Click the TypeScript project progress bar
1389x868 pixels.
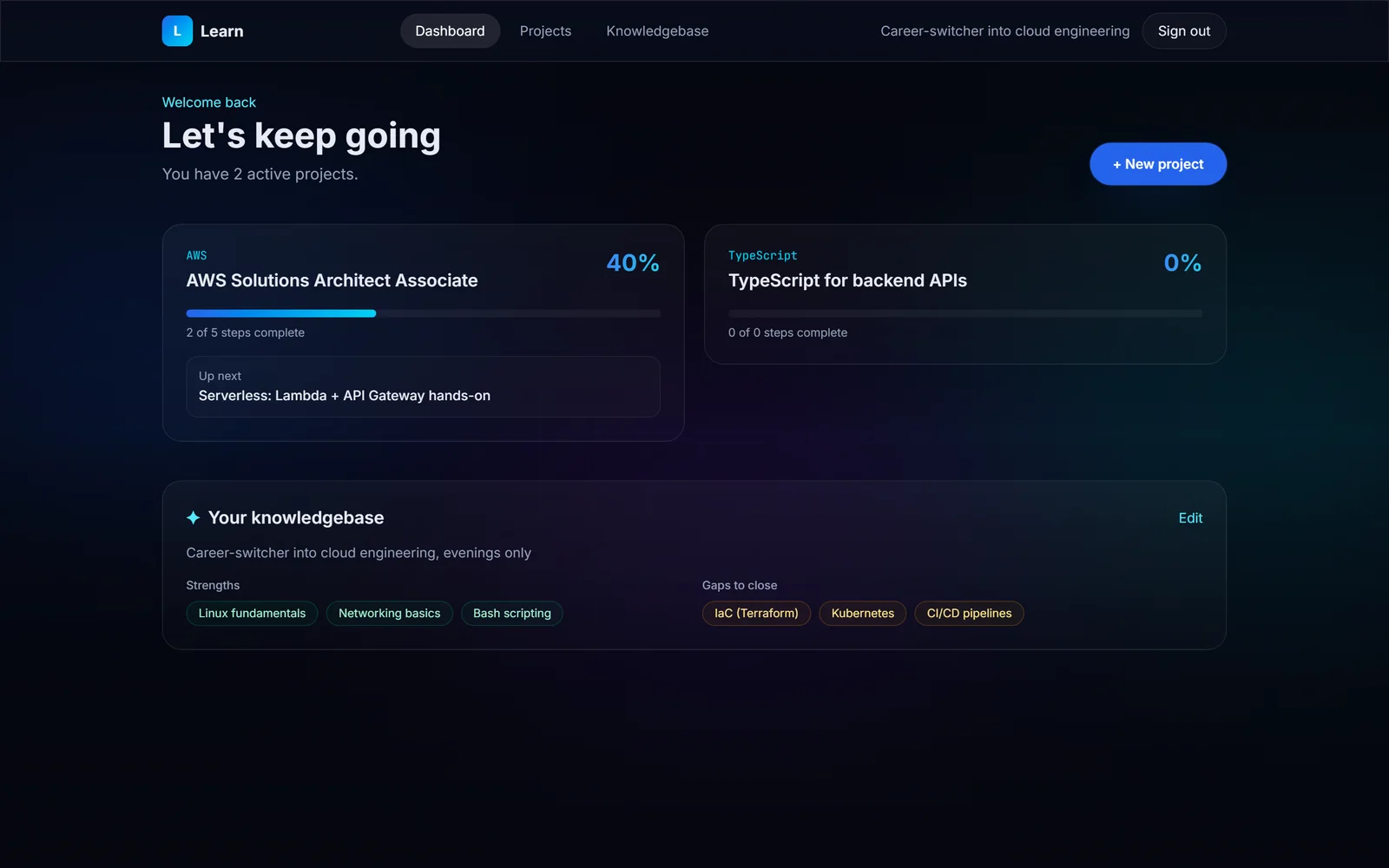pyautogui.click(x=965, y=313)
